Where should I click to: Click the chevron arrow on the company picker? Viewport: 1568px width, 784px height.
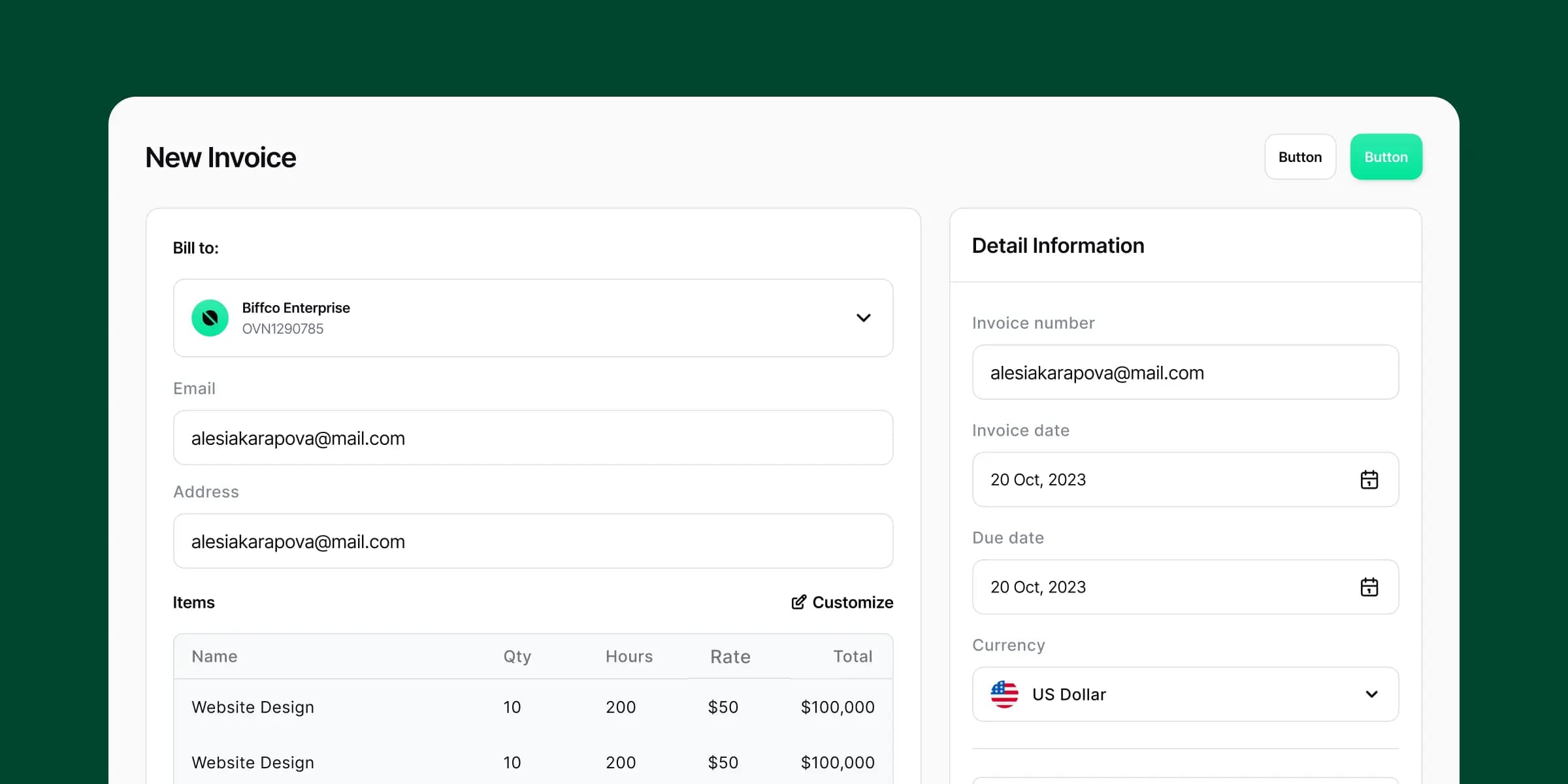863,318
